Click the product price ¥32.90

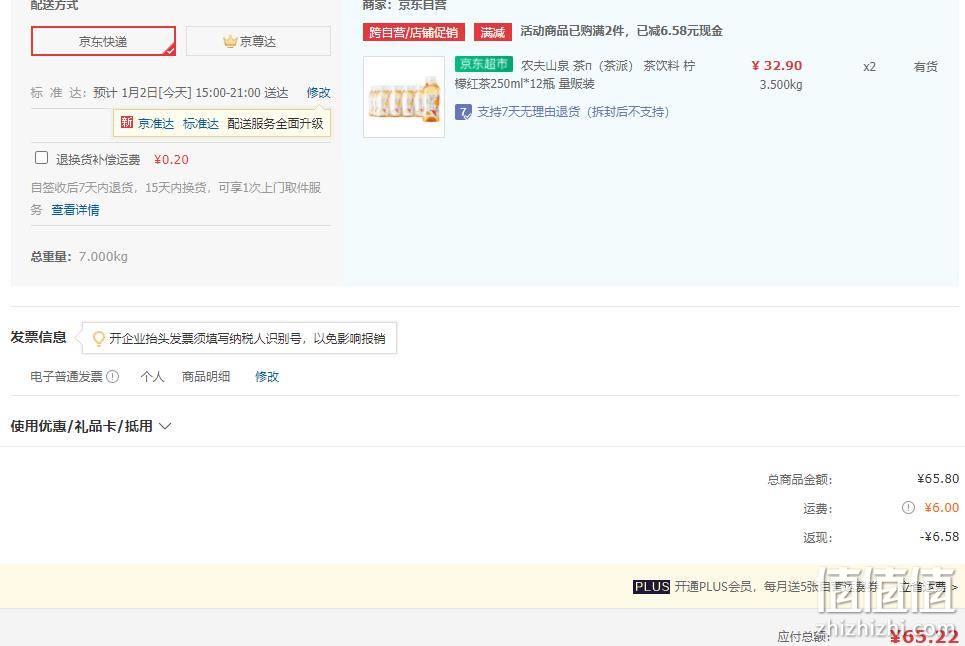tap(777, 65)
